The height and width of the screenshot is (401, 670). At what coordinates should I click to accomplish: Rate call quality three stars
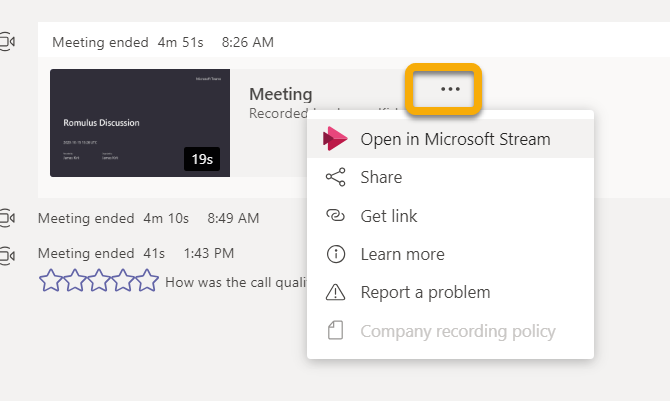coord(99,280)
